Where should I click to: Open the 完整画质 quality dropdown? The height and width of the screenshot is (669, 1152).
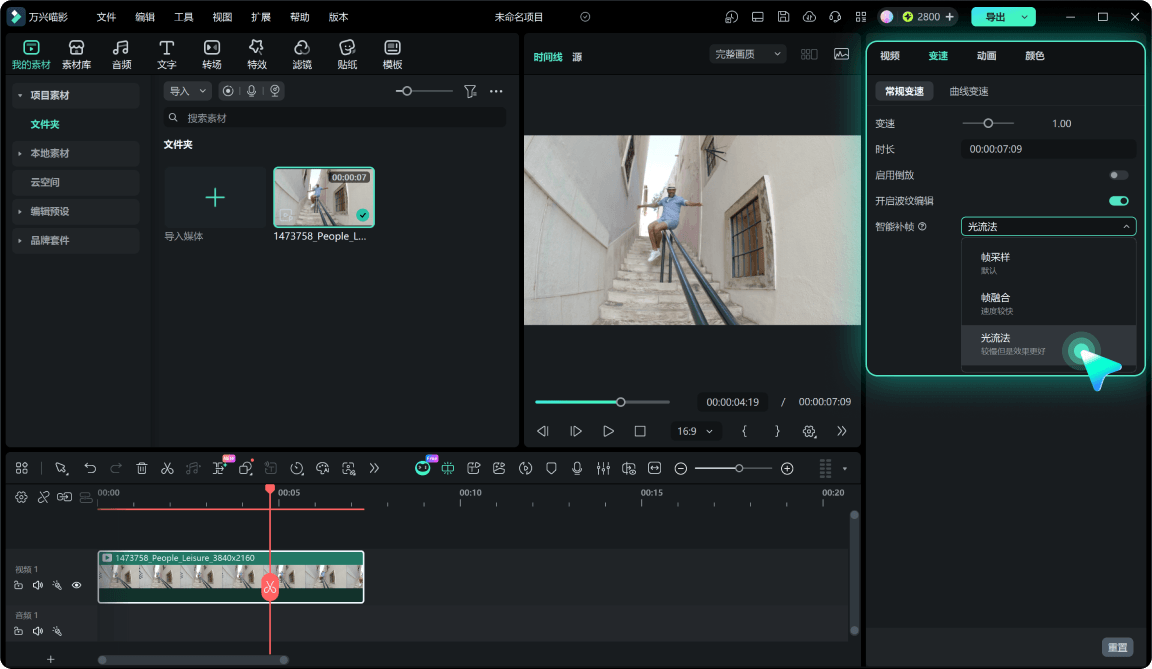point(747,54)
